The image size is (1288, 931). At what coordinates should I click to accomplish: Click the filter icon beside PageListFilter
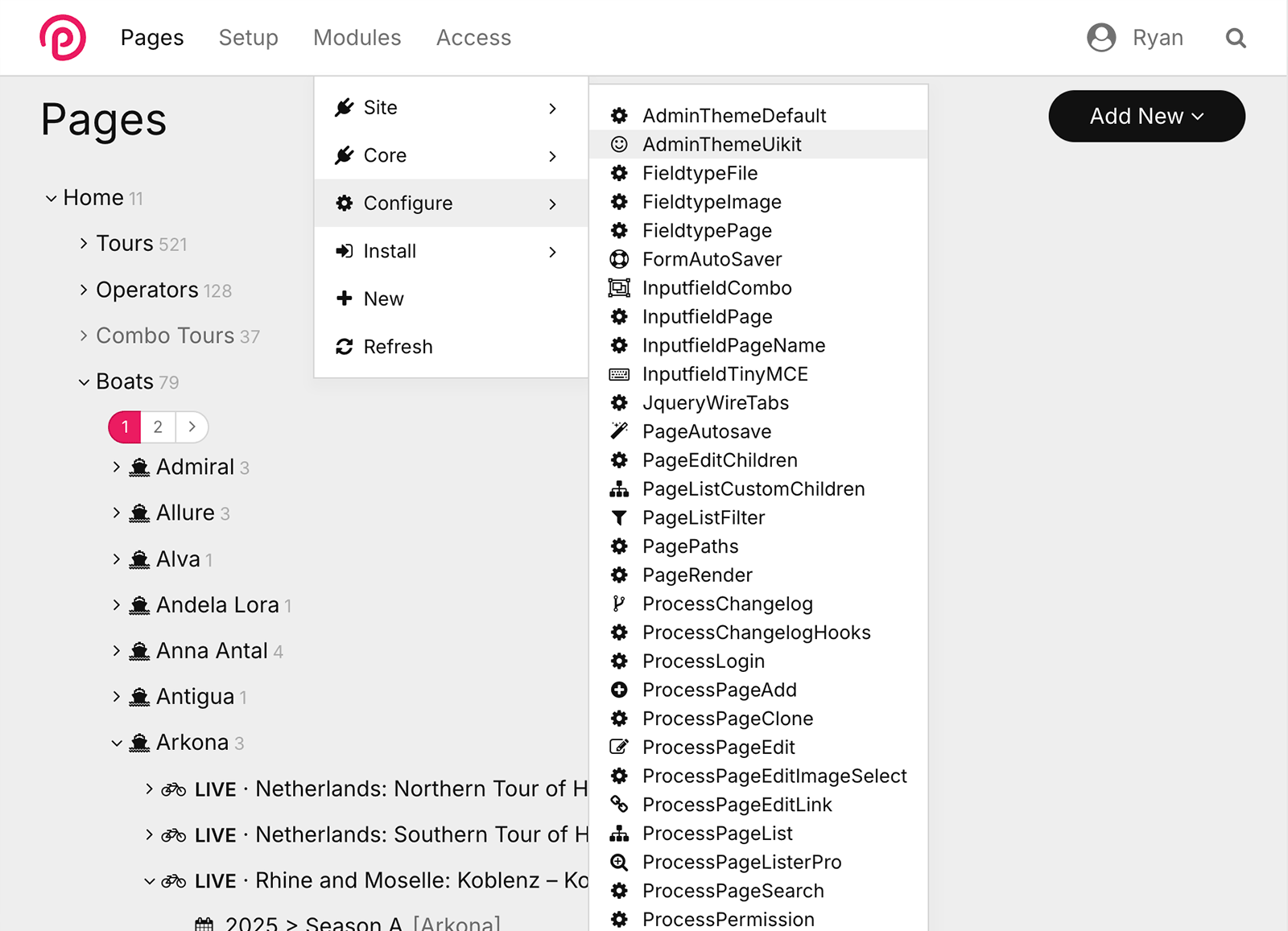tap(619, 518)
